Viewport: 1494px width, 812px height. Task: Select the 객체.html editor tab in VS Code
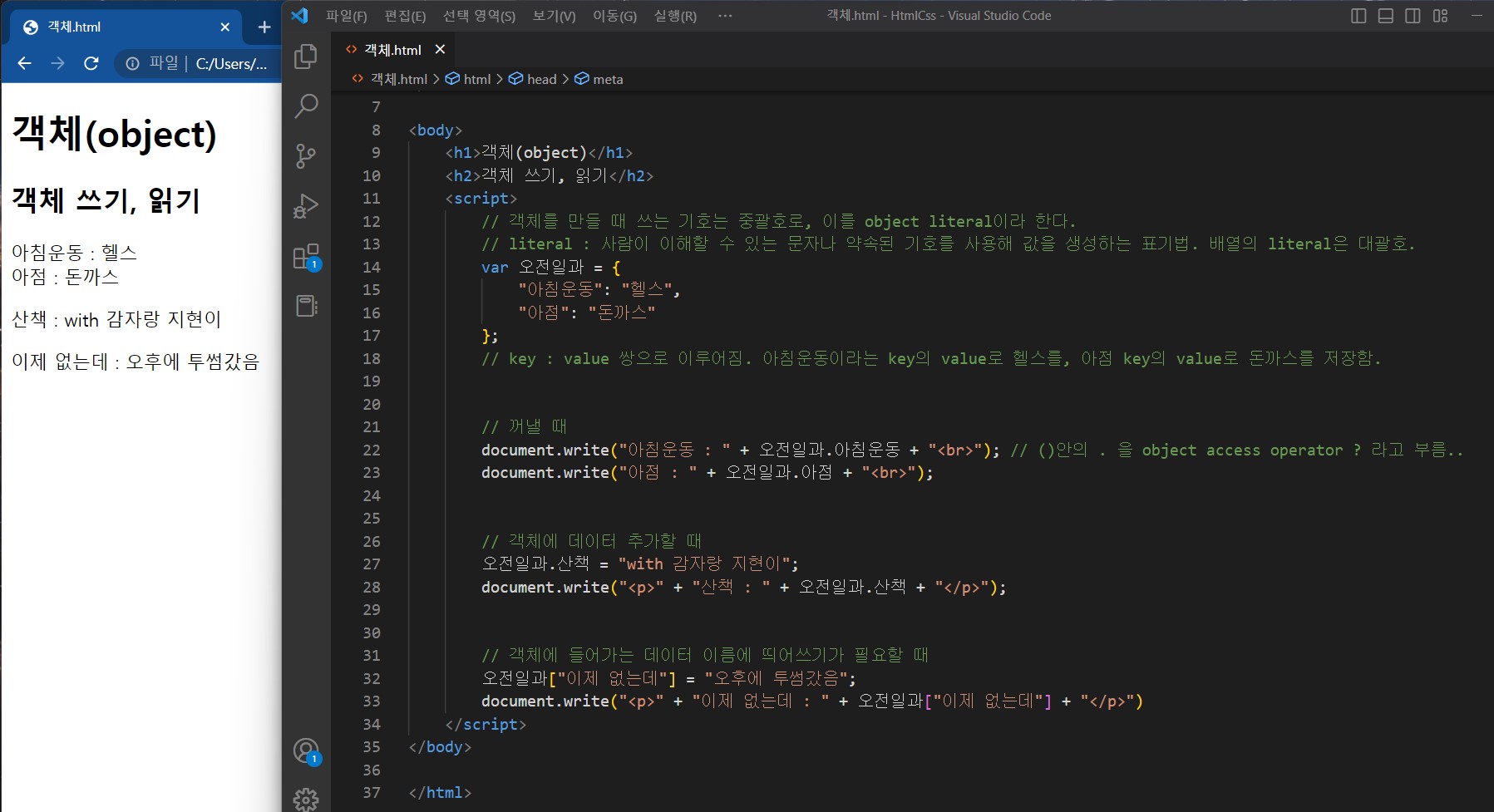point(392,50)
